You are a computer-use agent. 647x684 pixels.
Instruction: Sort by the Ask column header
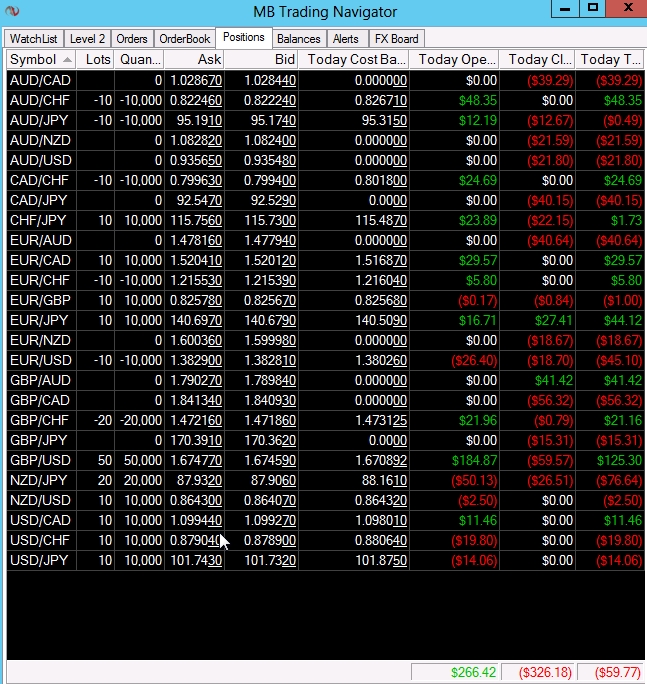point(194,59)
